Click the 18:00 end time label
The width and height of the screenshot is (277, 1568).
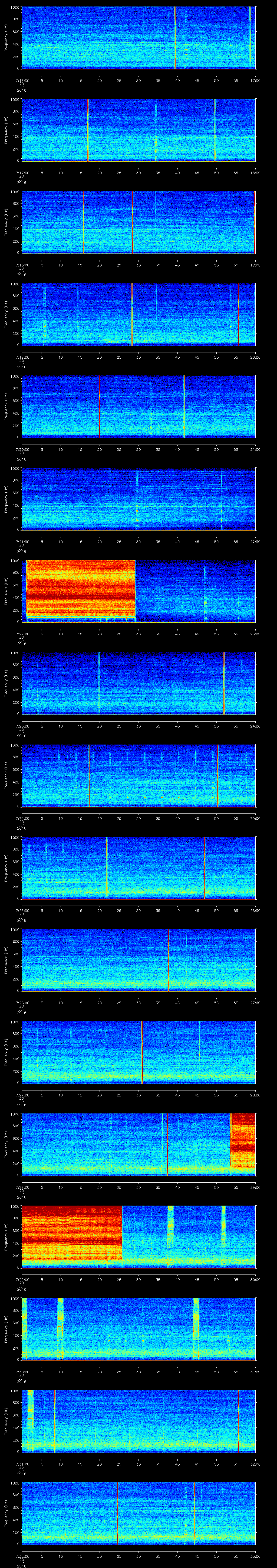[255, 173]
